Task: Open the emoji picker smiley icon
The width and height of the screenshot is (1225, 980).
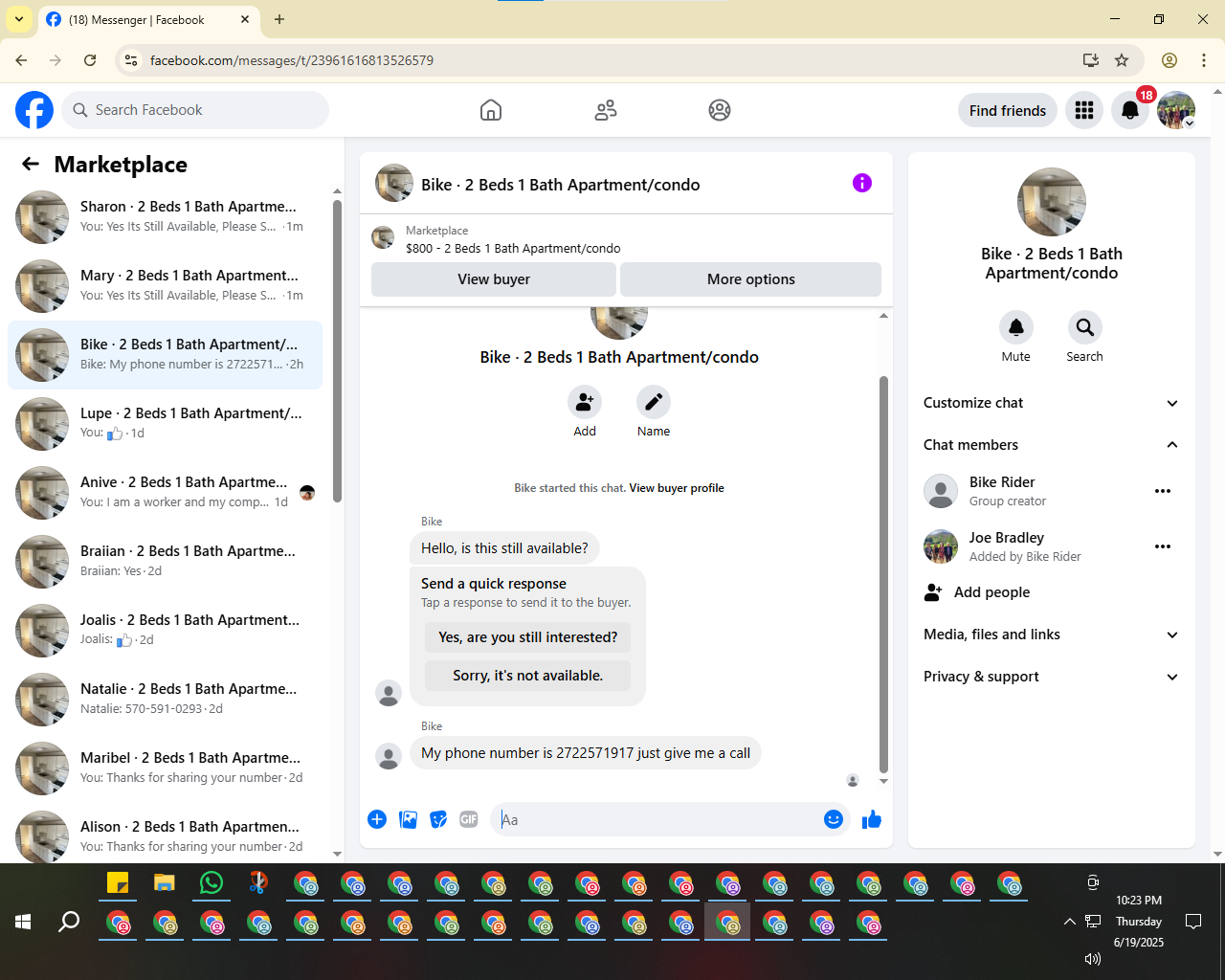Action: point(834,819)
